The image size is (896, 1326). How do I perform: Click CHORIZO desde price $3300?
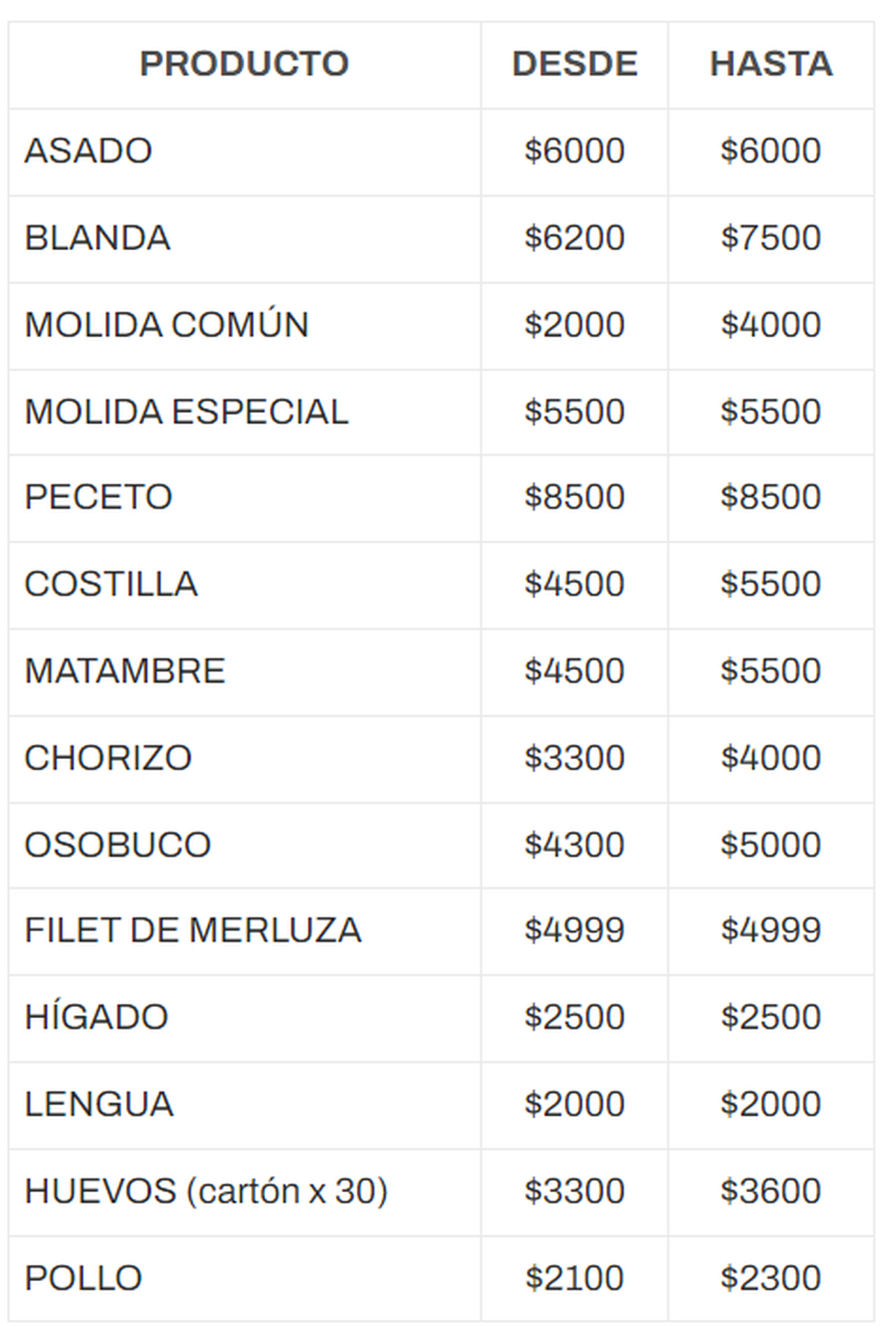[574, 758]
